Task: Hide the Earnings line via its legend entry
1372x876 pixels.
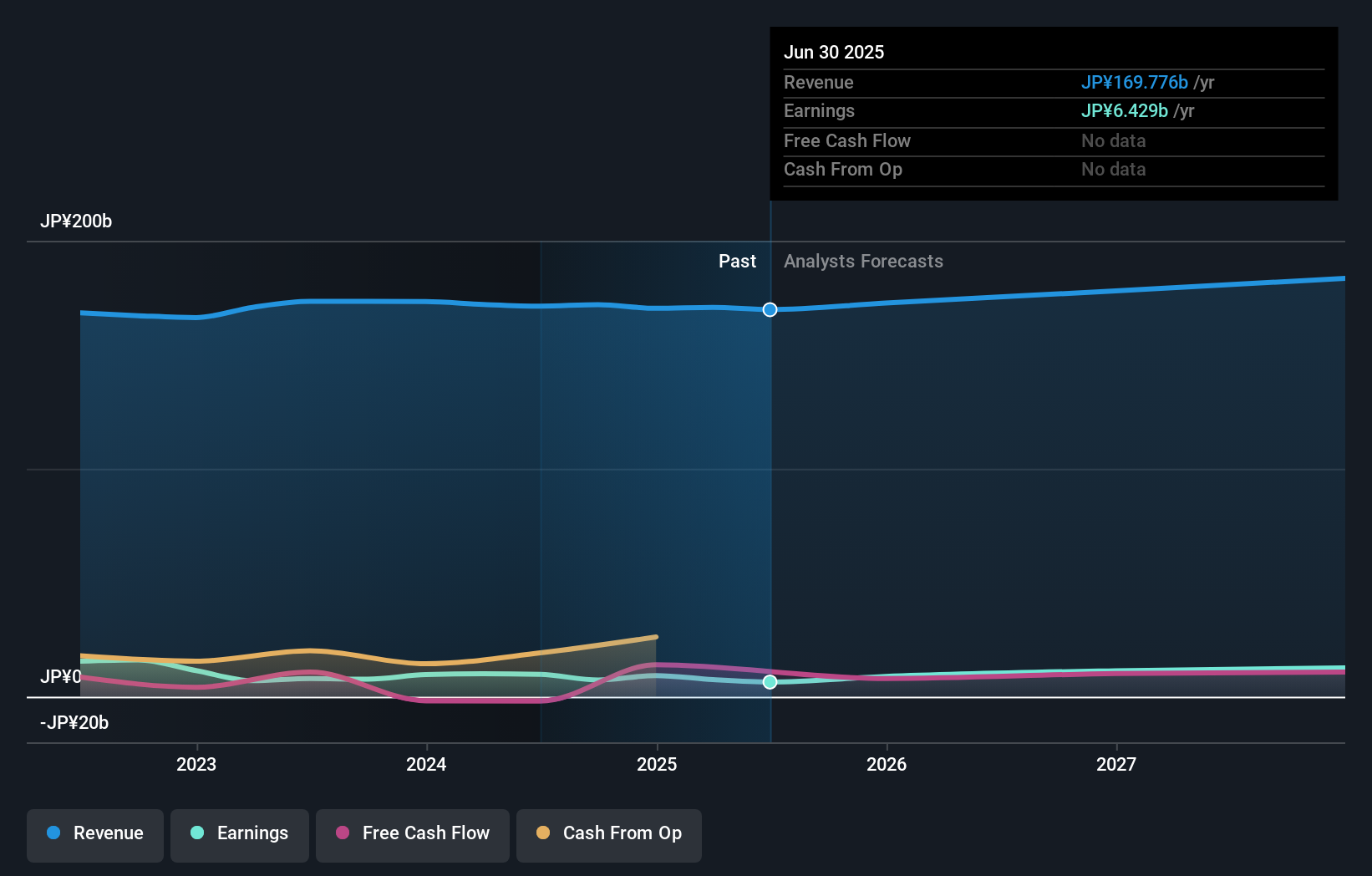Action: point(240,835)
